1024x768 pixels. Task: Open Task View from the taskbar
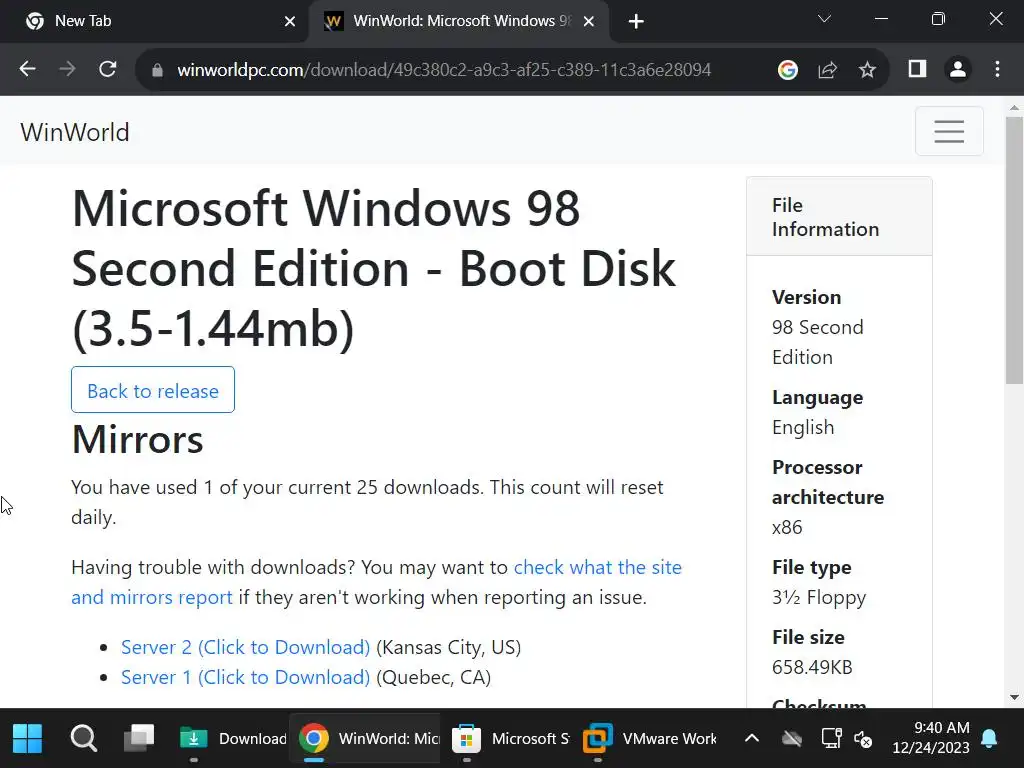tap(138, 739)
